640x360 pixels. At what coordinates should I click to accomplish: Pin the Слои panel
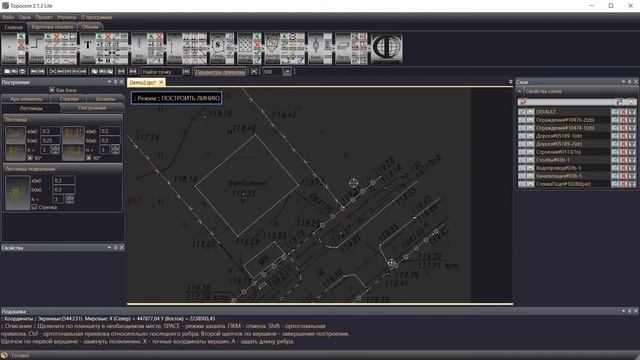(629, 82)
